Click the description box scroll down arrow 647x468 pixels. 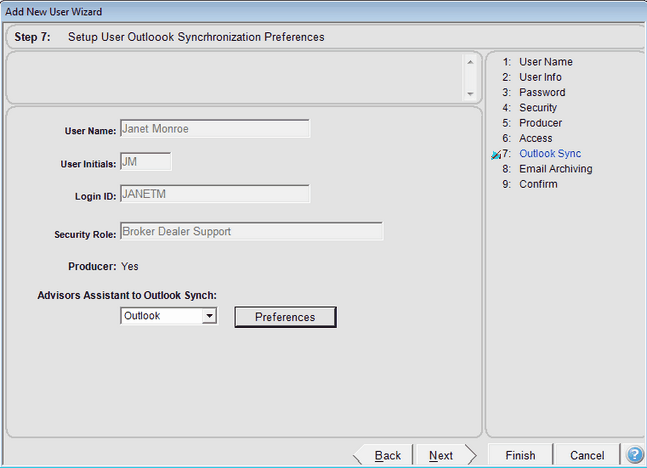(x=470, y=94)
